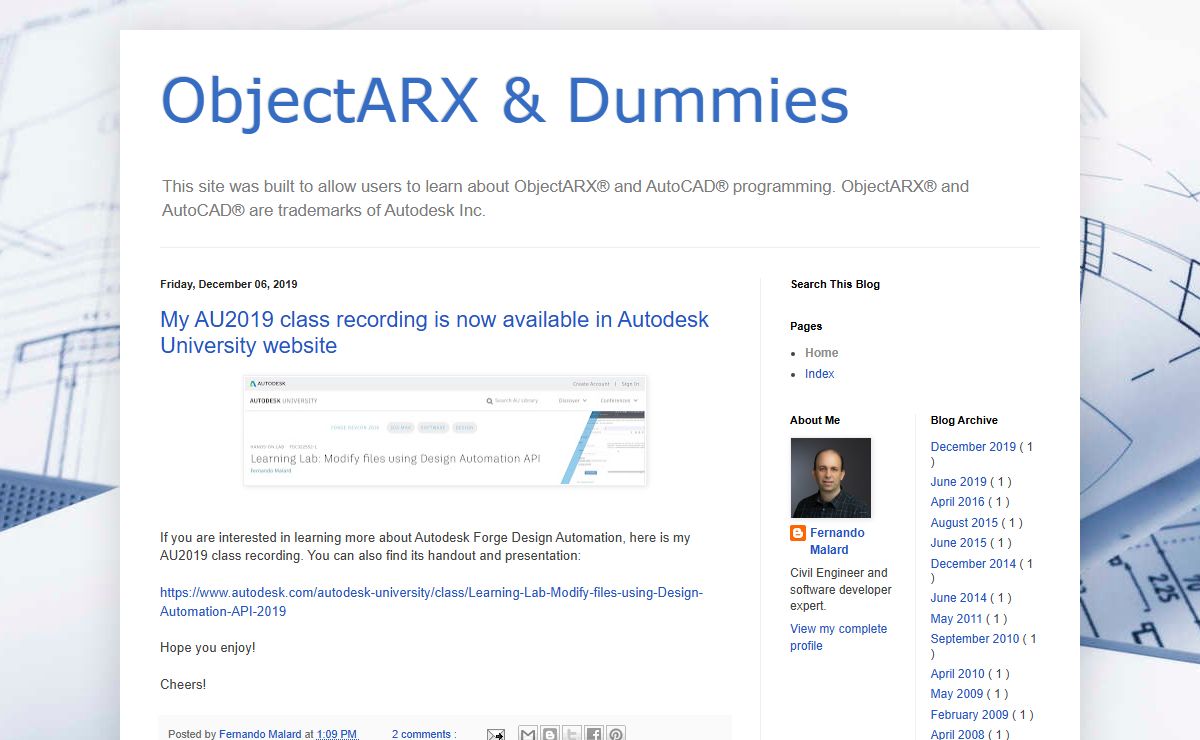Go to the Index page link
The width and height of the screenshot is (1200, 740).
[x=819, y=374]
